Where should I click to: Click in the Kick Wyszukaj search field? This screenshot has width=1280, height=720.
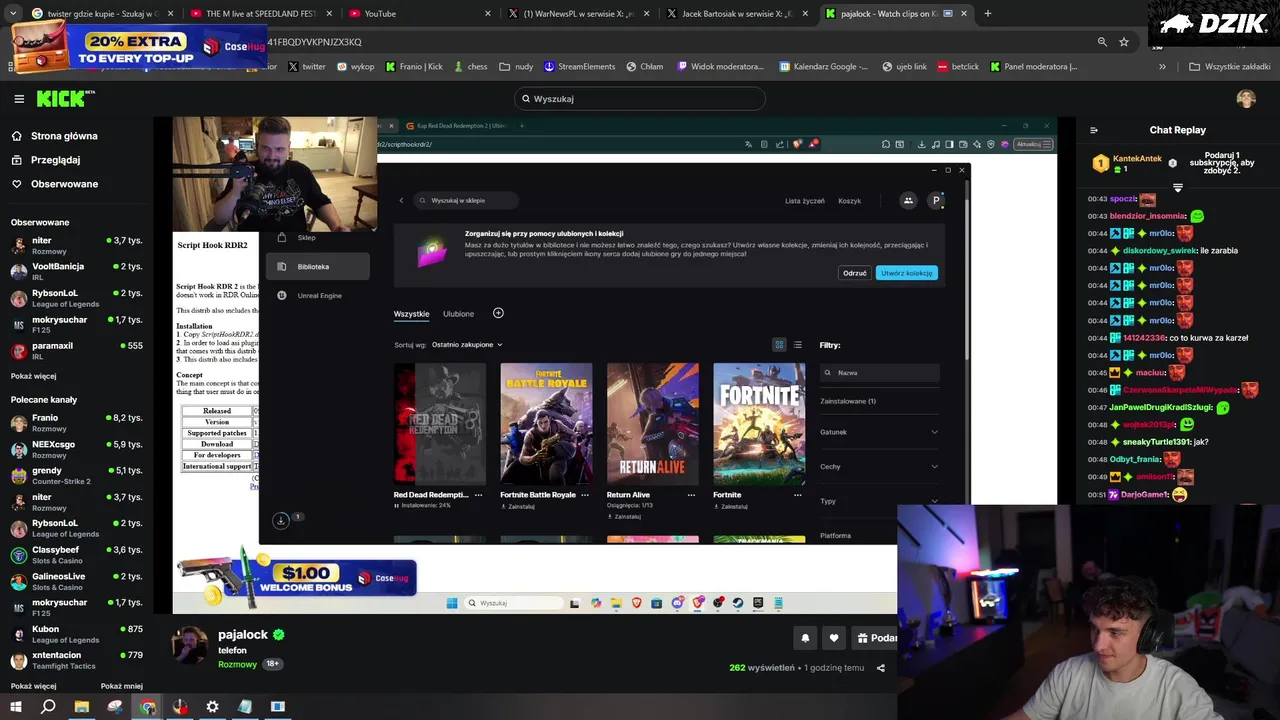coord(639,99)
